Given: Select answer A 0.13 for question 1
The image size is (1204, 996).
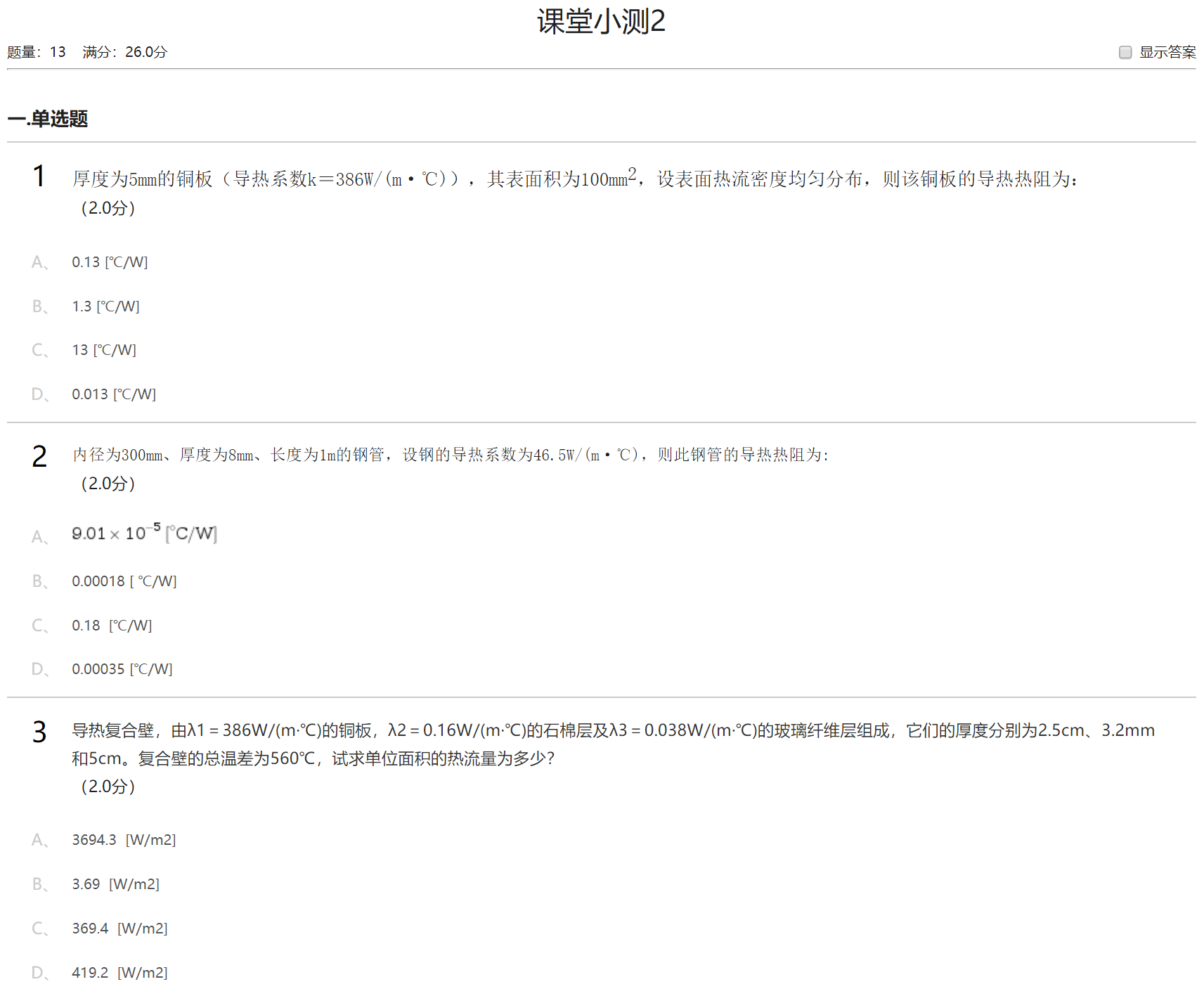Looking at the screenshot, I should coord(110,262).
